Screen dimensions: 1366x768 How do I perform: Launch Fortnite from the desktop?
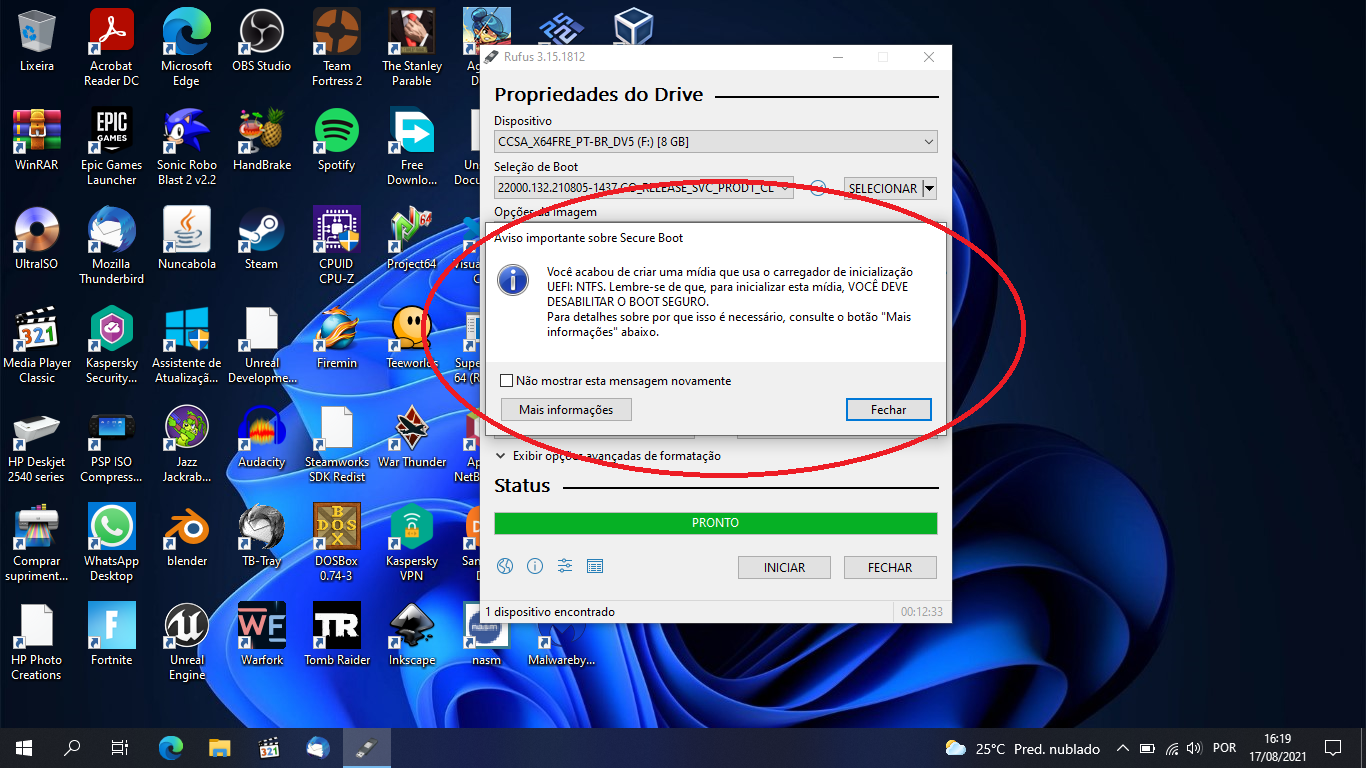[x=111, y=636]
